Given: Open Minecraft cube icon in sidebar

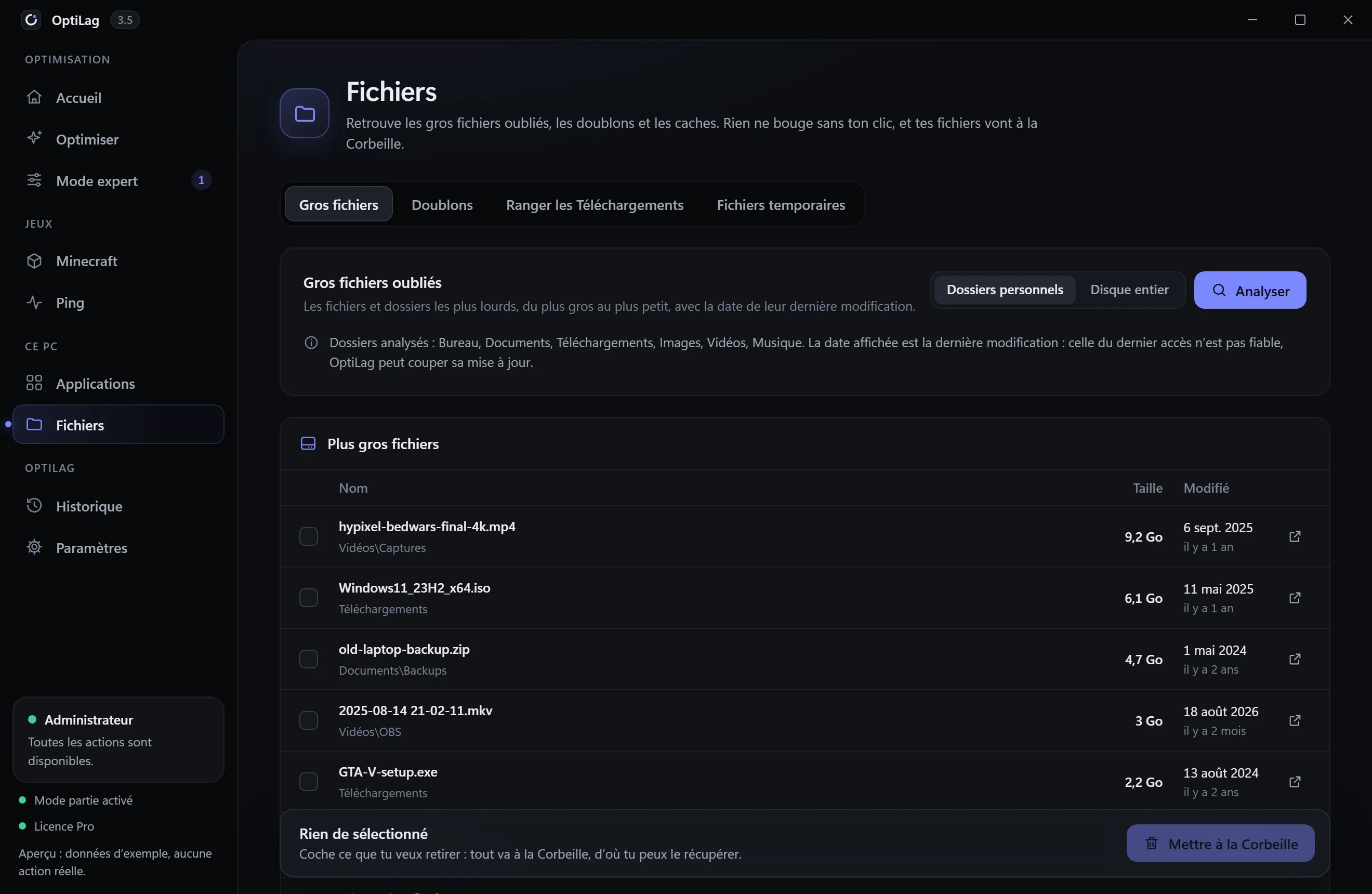Looking at the screenshot, I should (34, 260).
